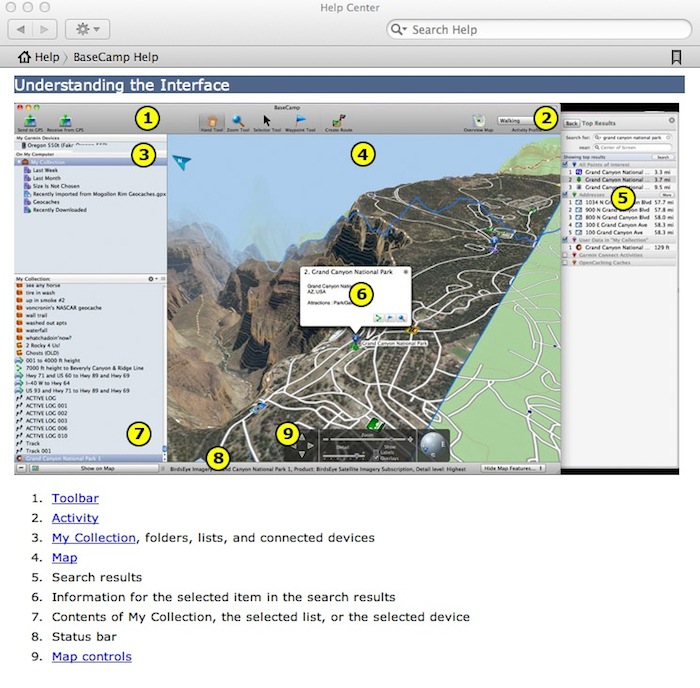Select the Last Week list
The width and height of the screenshot is (700, 688).
click(45, 170)
